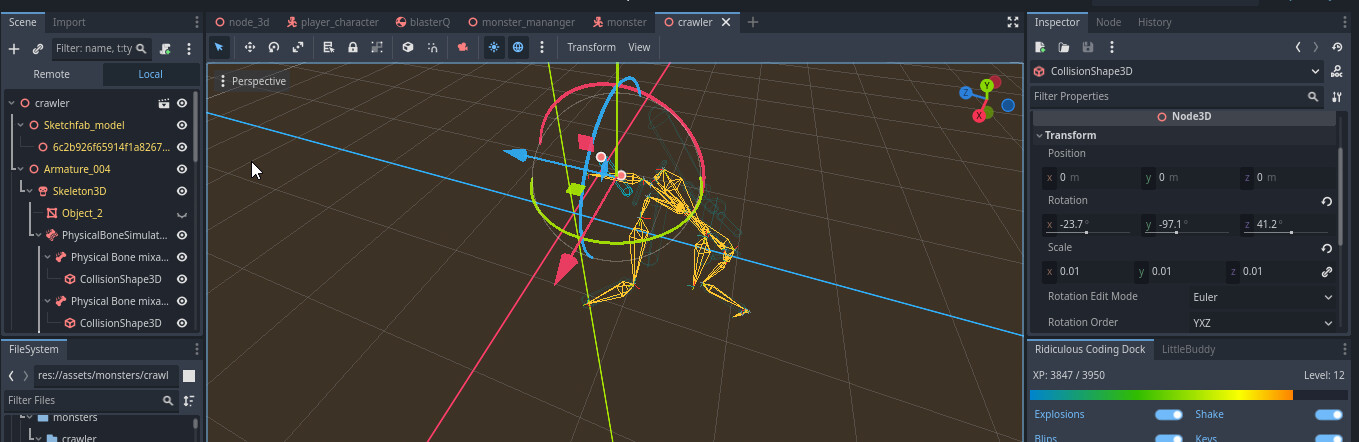This screenshot has height=442, width=1359.
Task: Choose the Scale mode tool
Action: coord(298,47)
